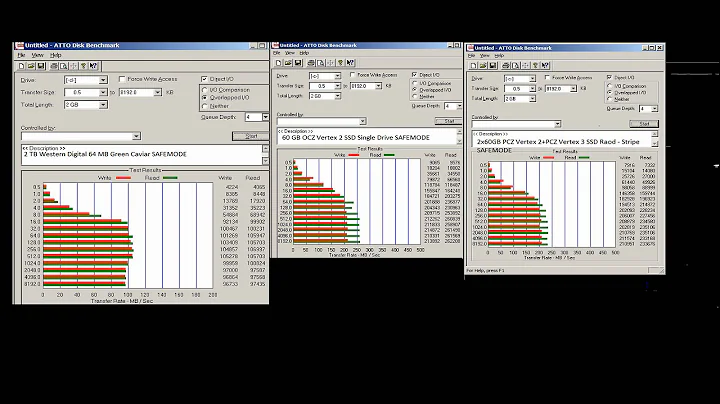
Task: Enable Force Write Access in Vertex 2 Single Drive window
Action: click(x=353, y=74)
